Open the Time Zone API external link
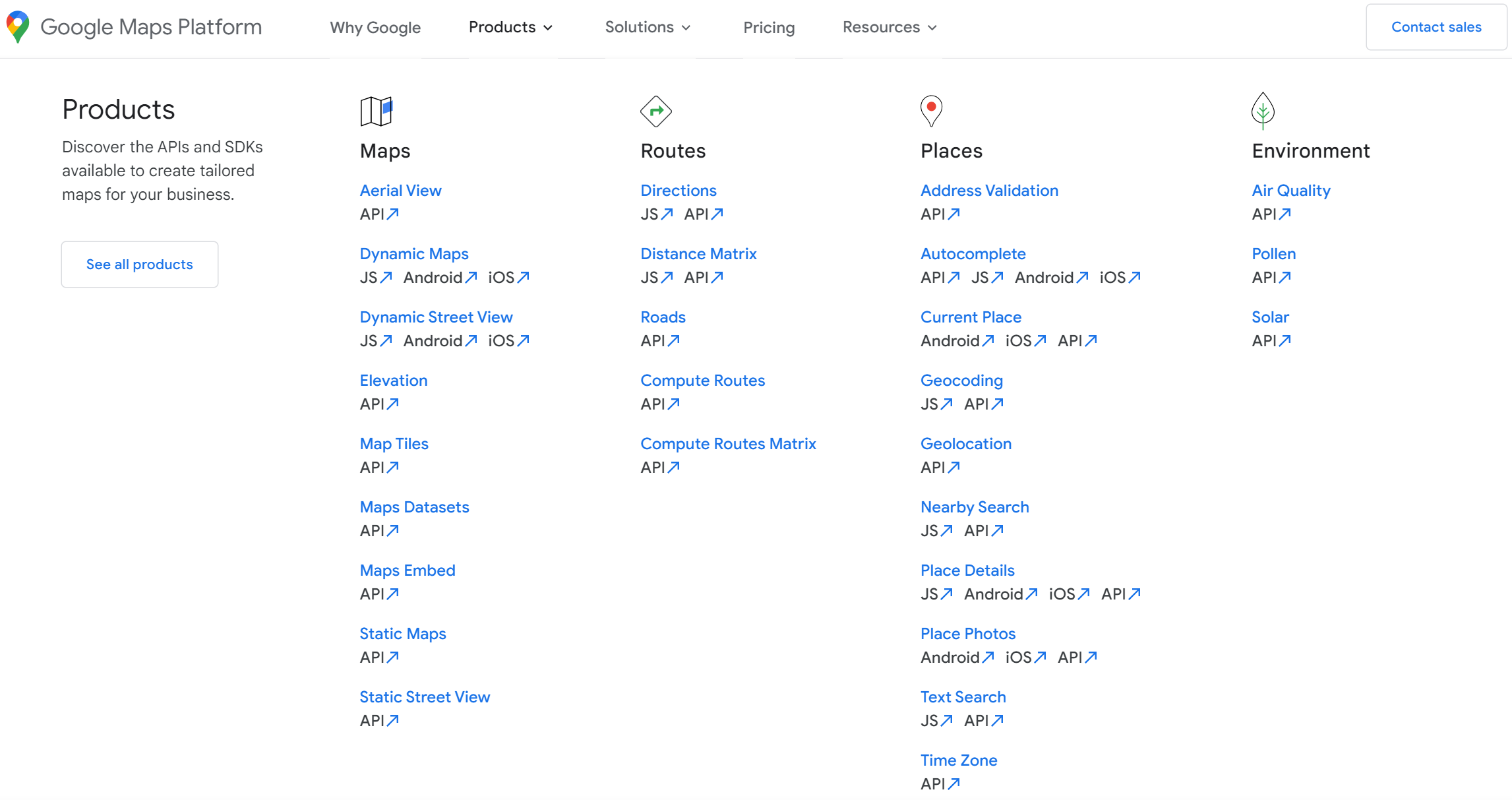The height and width of the screenshot is (800, 1512). [x=940, y=784]
